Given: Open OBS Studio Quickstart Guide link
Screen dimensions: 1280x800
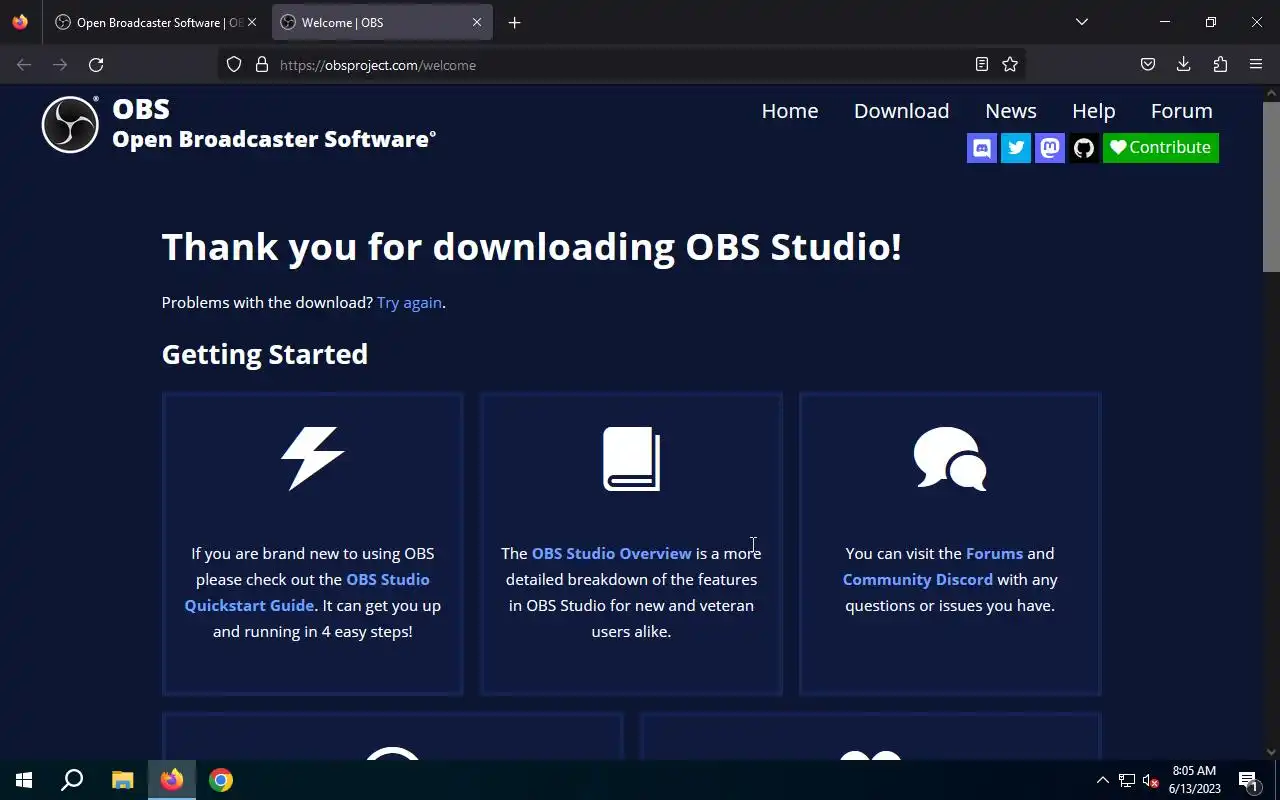Looking at the screenshot, I should (307, 592).
